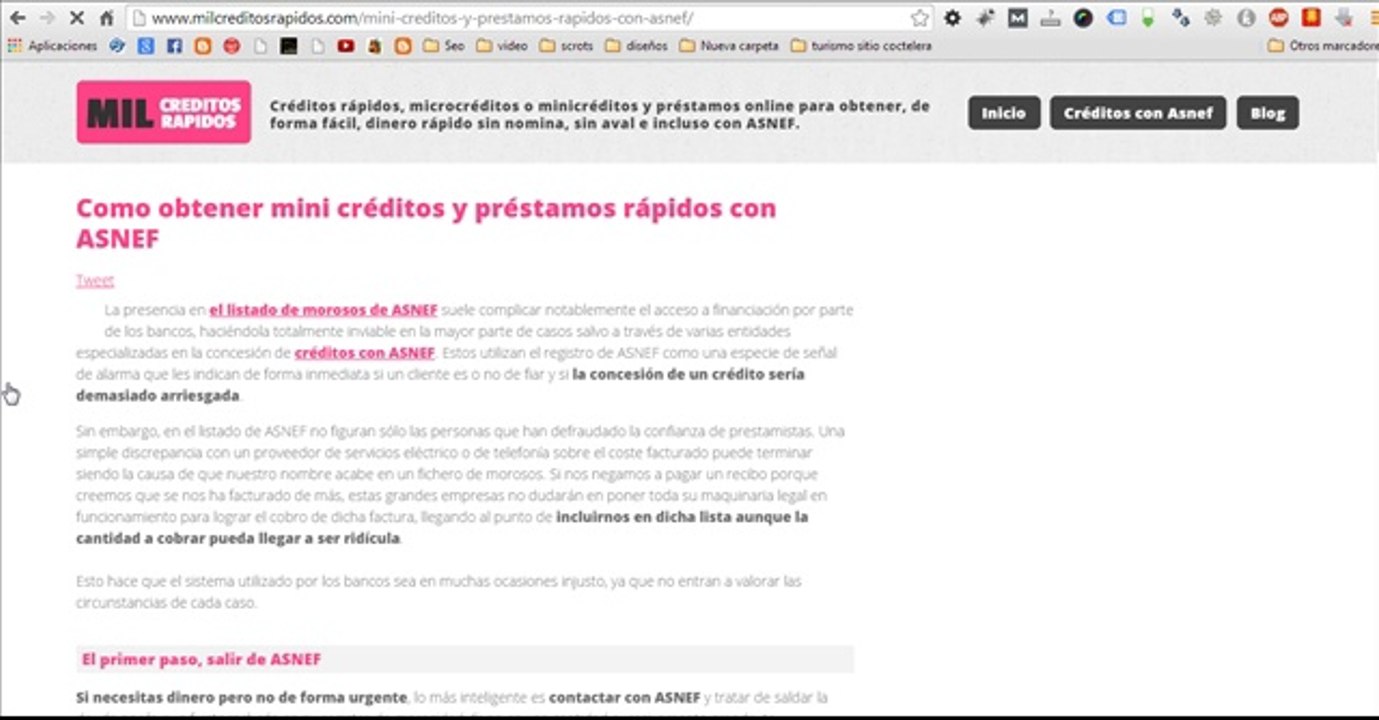Open the Blog menu item

[x=1268, y=113]
